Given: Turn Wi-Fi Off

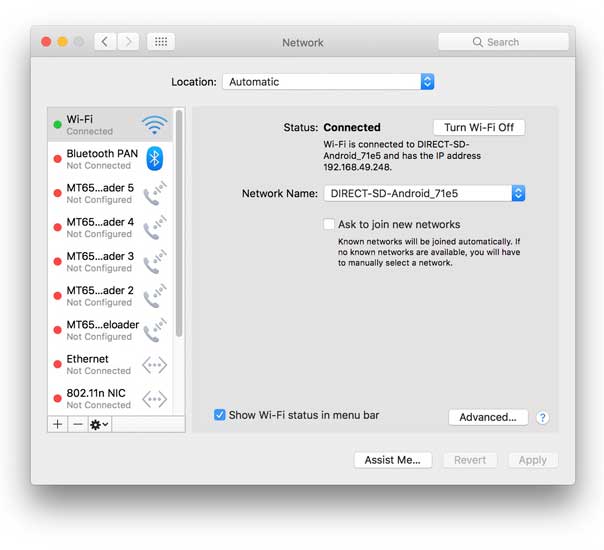Looking at the screenshot, I should (479, 127).
